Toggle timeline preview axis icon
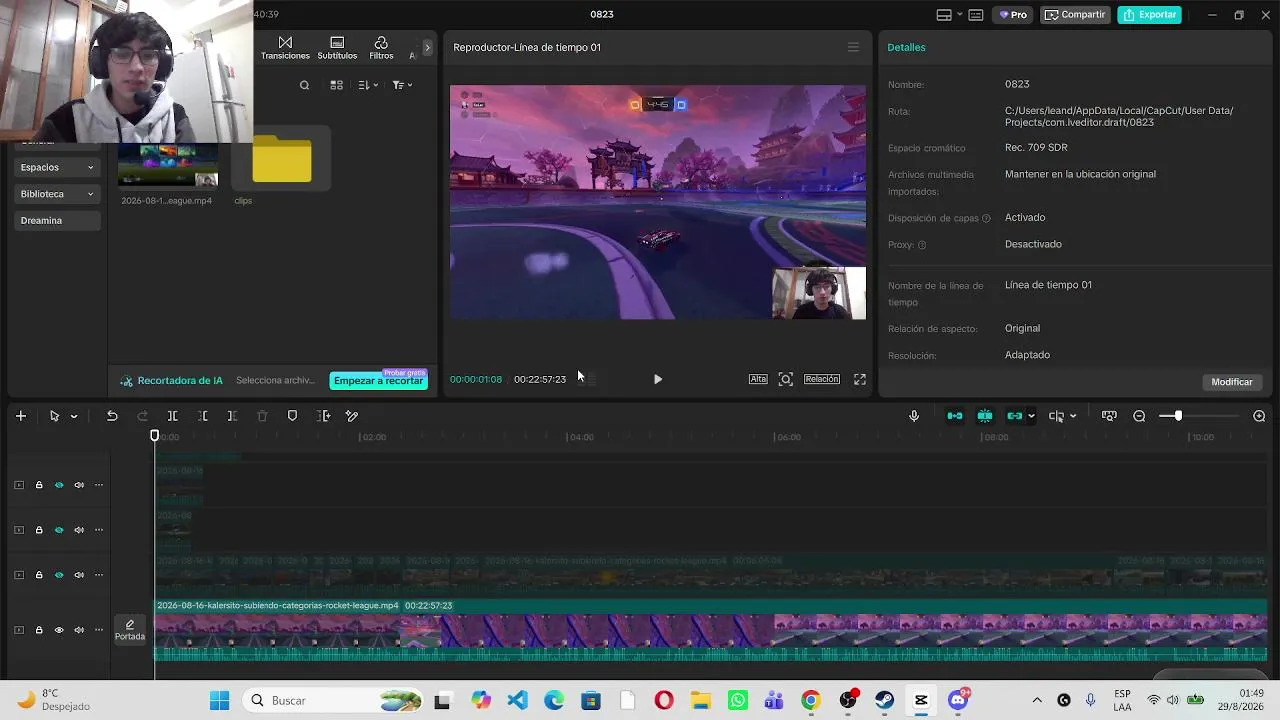The width and height of the screenshot is (1280, 720). pos(1056,416)
